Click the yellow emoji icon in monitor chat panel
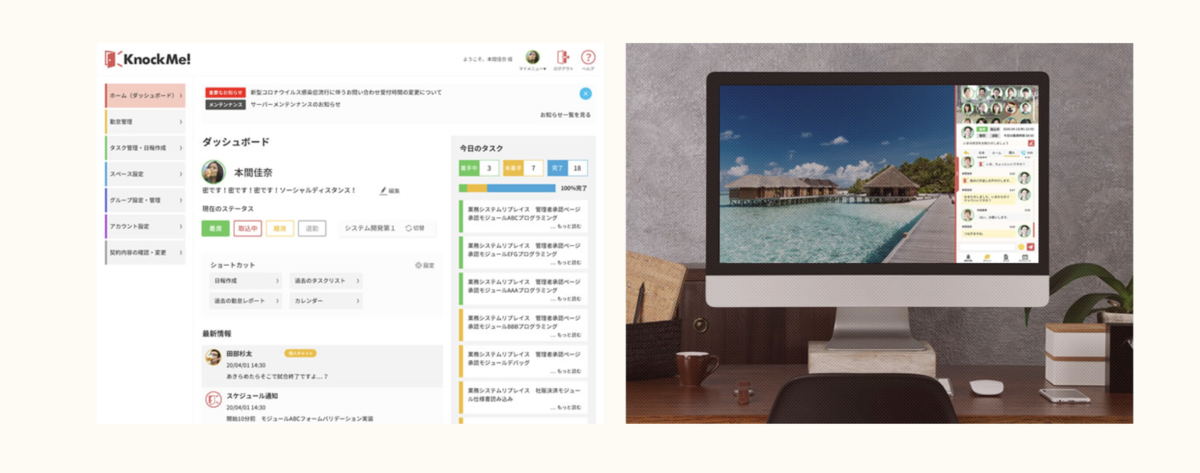1200x473 pixels. (1019, 246)
